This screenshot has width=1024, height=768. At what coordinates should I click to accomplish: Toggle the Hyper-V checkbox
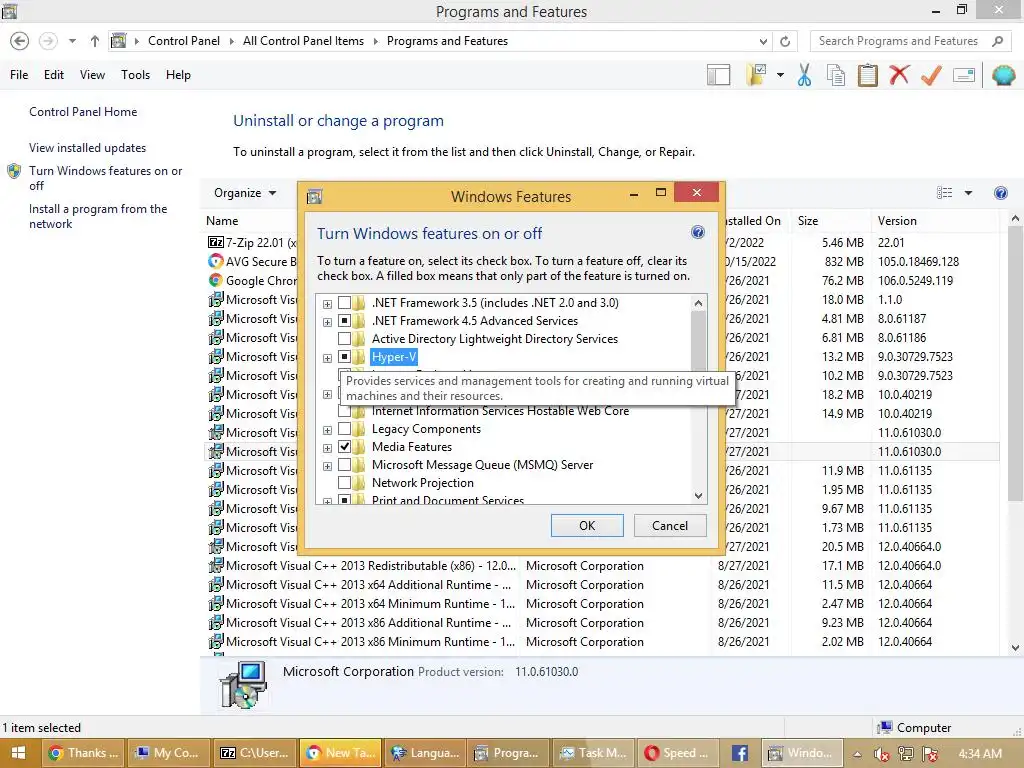(x=344, y=357)
